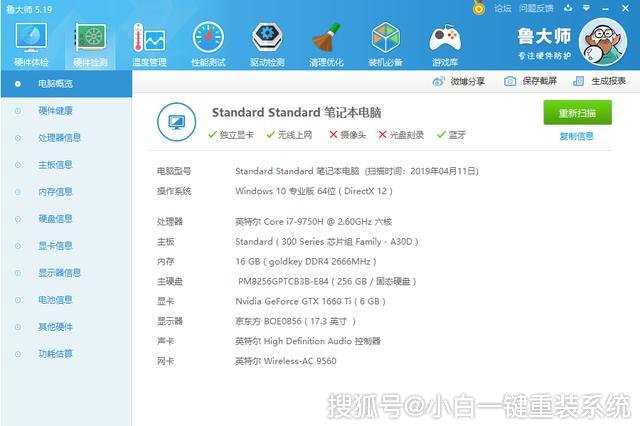Click the PM8256GPTCB3B-E84 disk value
Image resolution: width=640 pixels, height=426 pixels.
[x=327, y=282]
